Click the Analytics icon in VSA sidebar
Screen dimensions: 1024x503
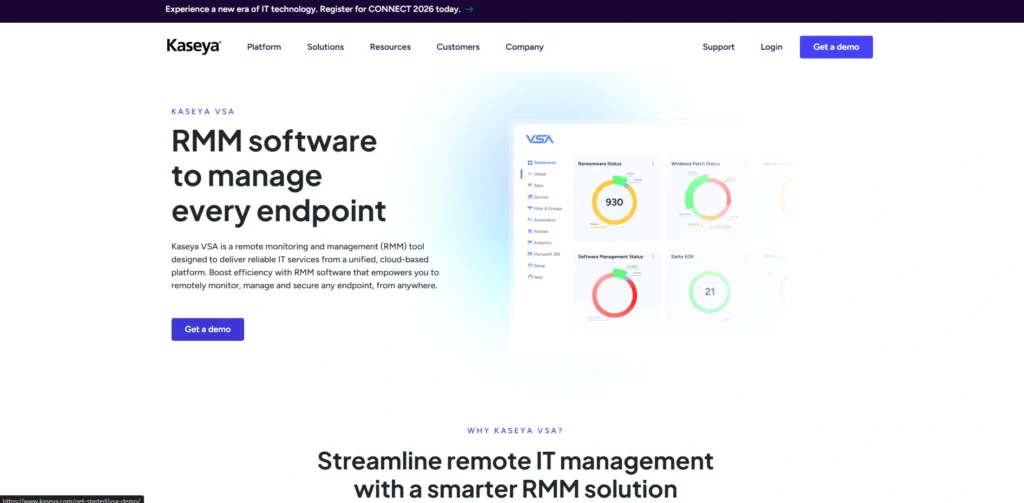(x=530, y=242)
